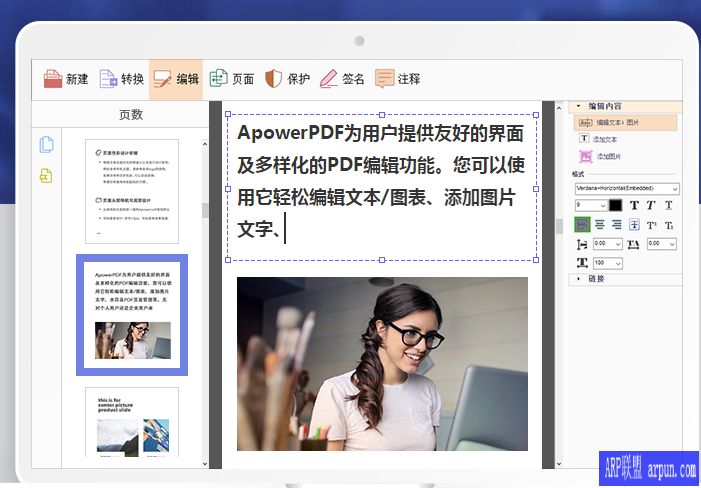This screenshot has width=701, height=488.
Task: Click the 添加文本 (Add text) option
Action: click(x=605, y=139)
